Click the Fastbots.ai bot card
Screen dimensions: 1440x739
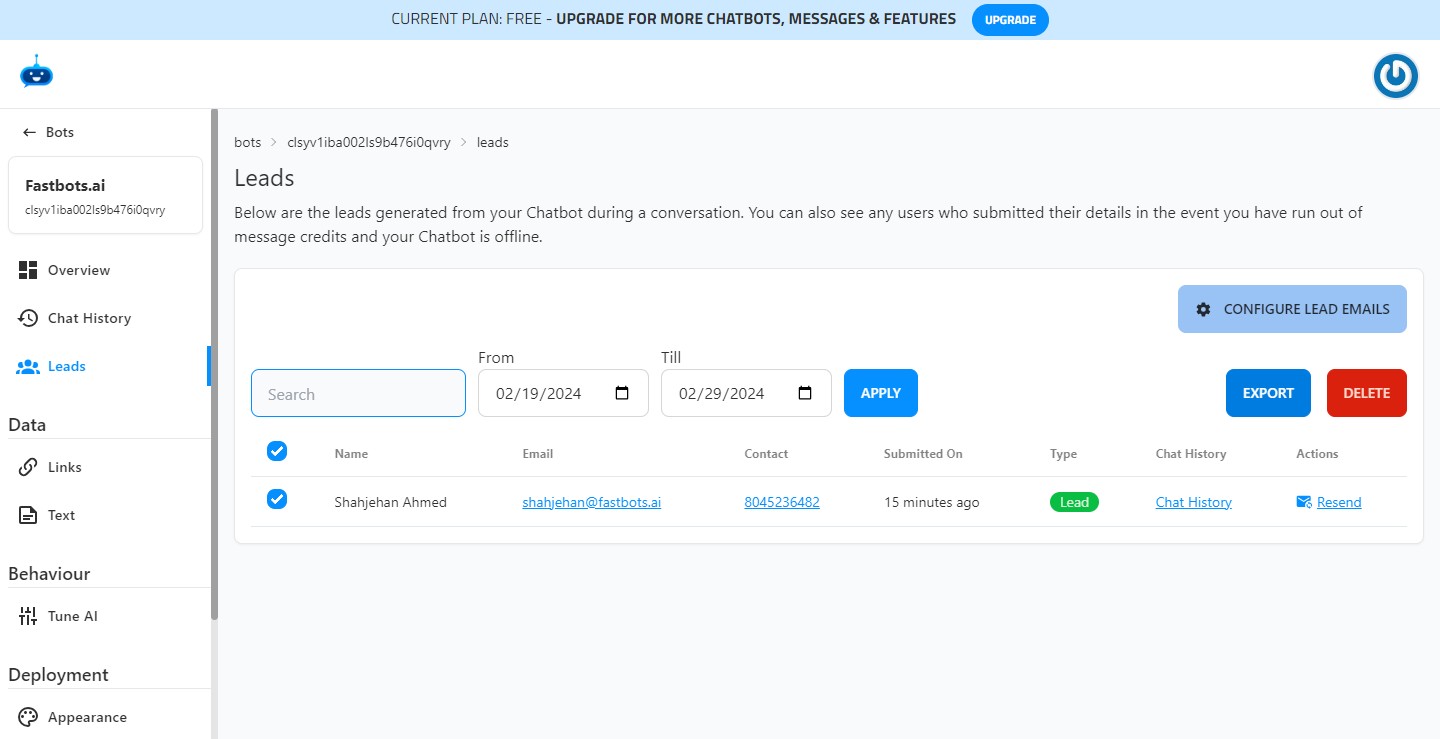coord(105,195)
